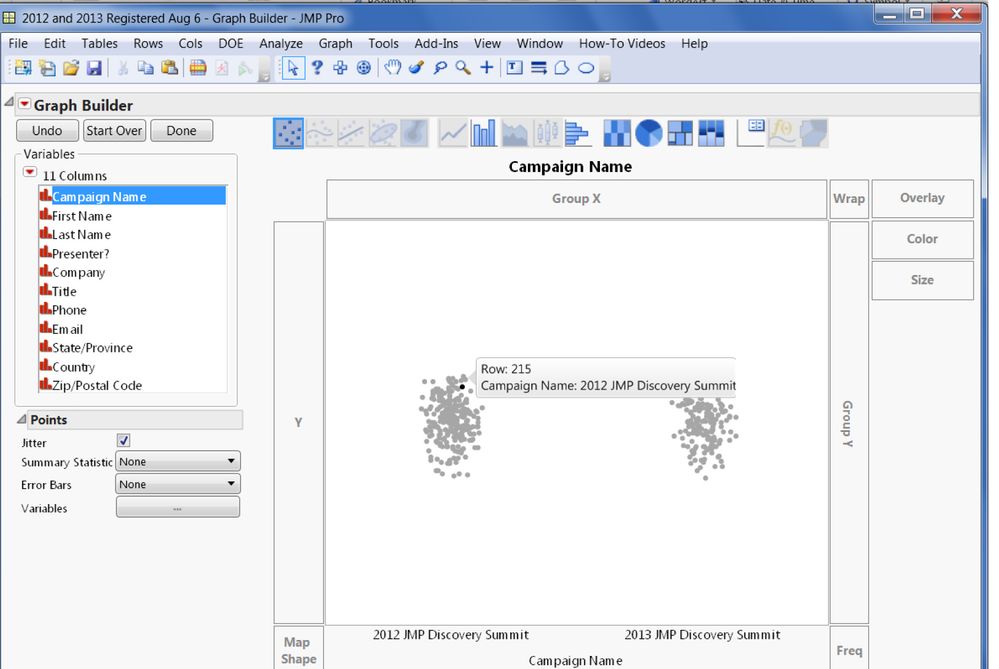Screen dimensions: 999x669
Task: Choose the Smoother graph element icon
Action: coord(320,134)
